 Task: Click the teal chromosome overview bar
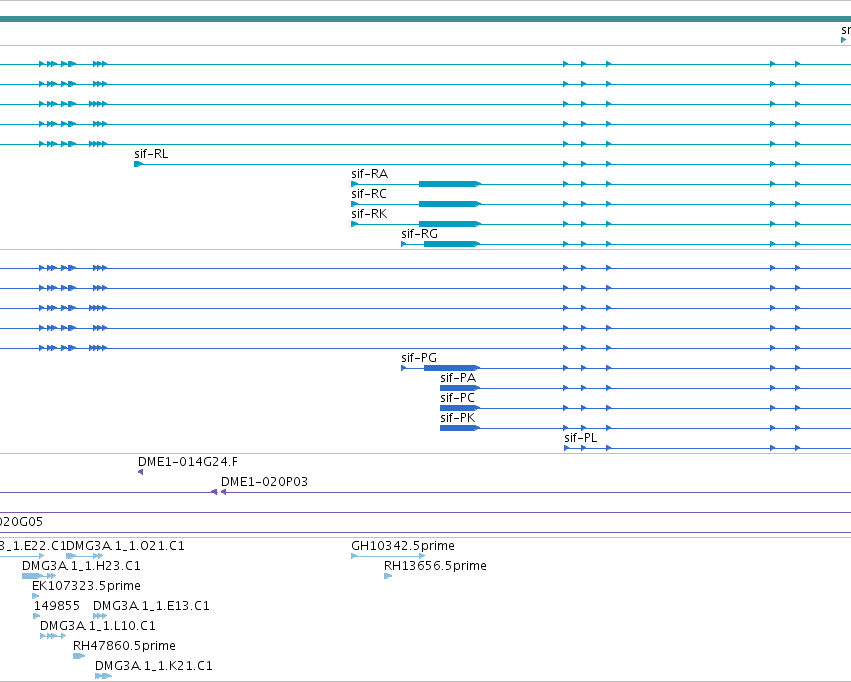(x=426, y=19)
